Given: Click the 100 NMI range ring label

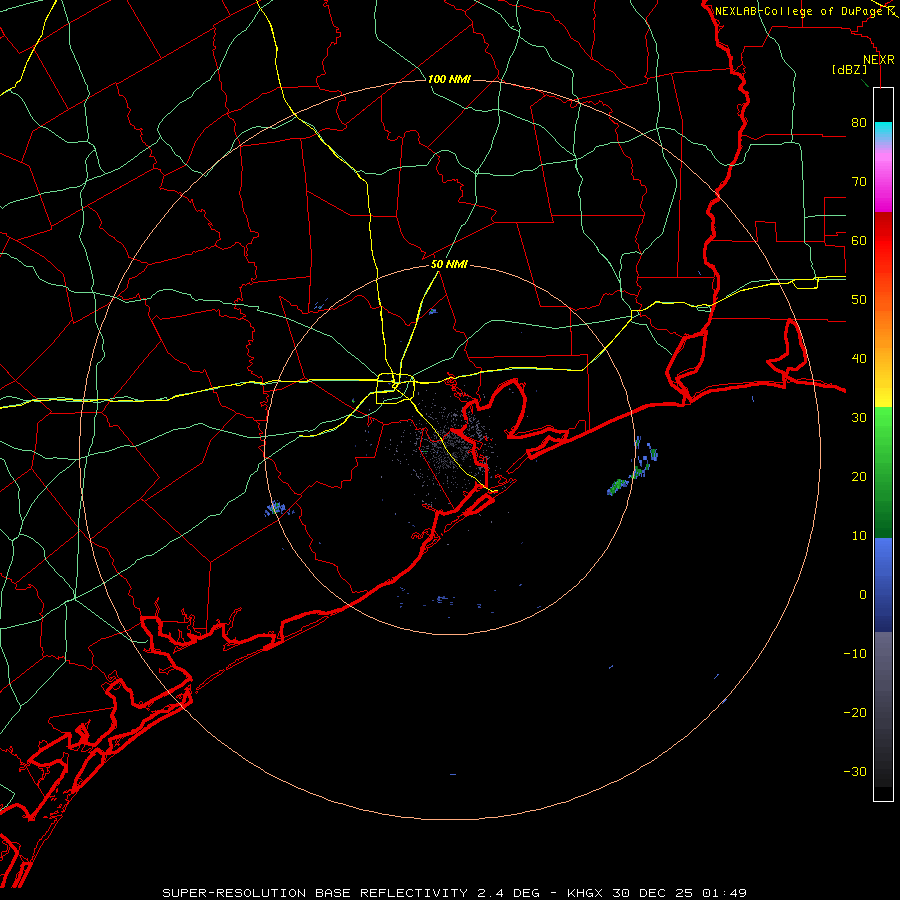Looking at the screenshot, I should [449, 79].
